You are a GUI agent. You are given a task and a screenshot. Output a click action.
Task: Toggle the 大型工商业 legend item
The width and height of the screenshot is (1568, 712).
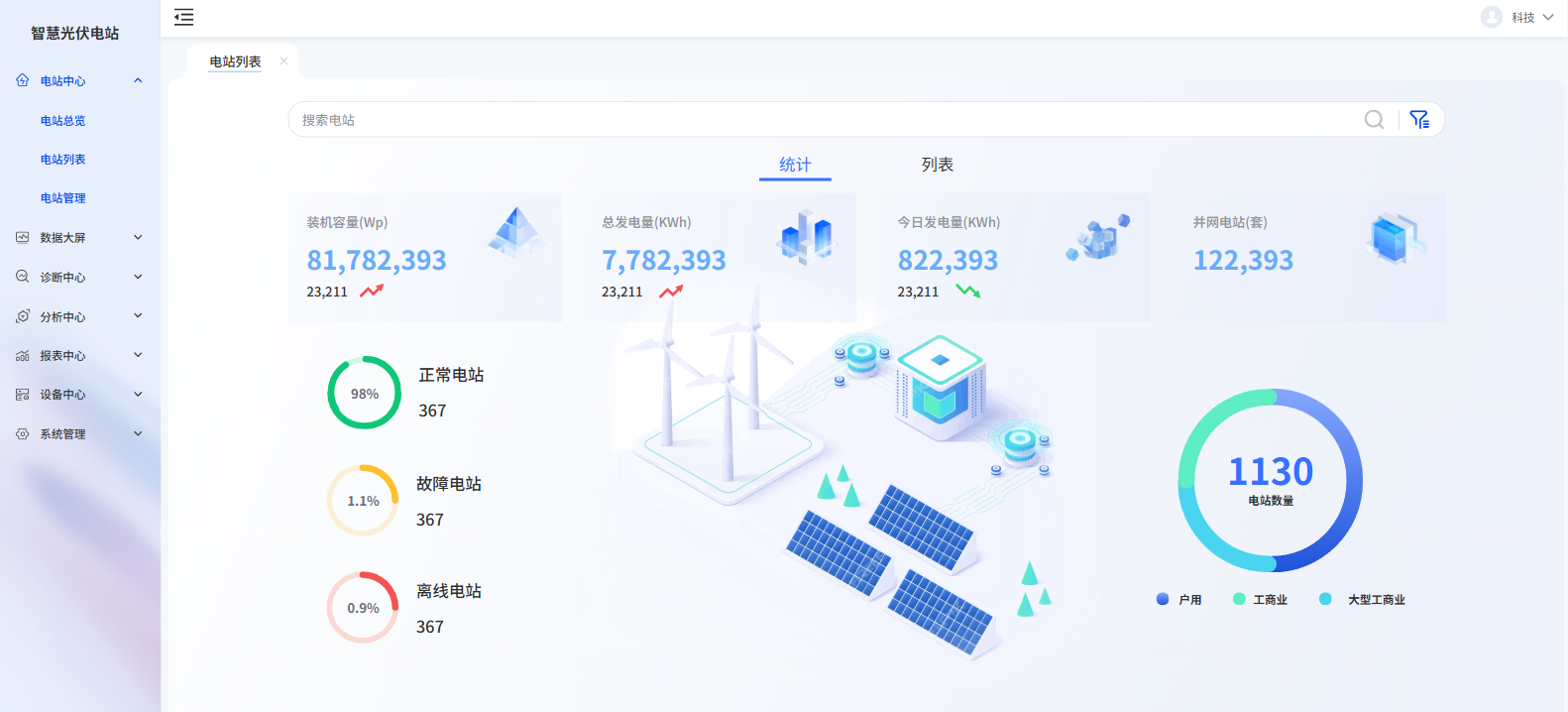pyautogui.click(x=1363, y=599)
